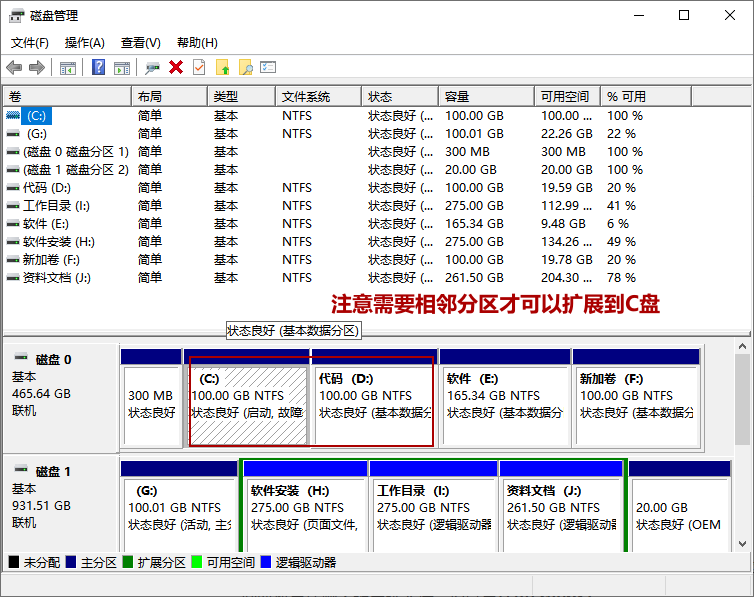
Task: Click the bright green 可用空间 legend swatch
Action: pyautogui.click(x=196, y=562)
